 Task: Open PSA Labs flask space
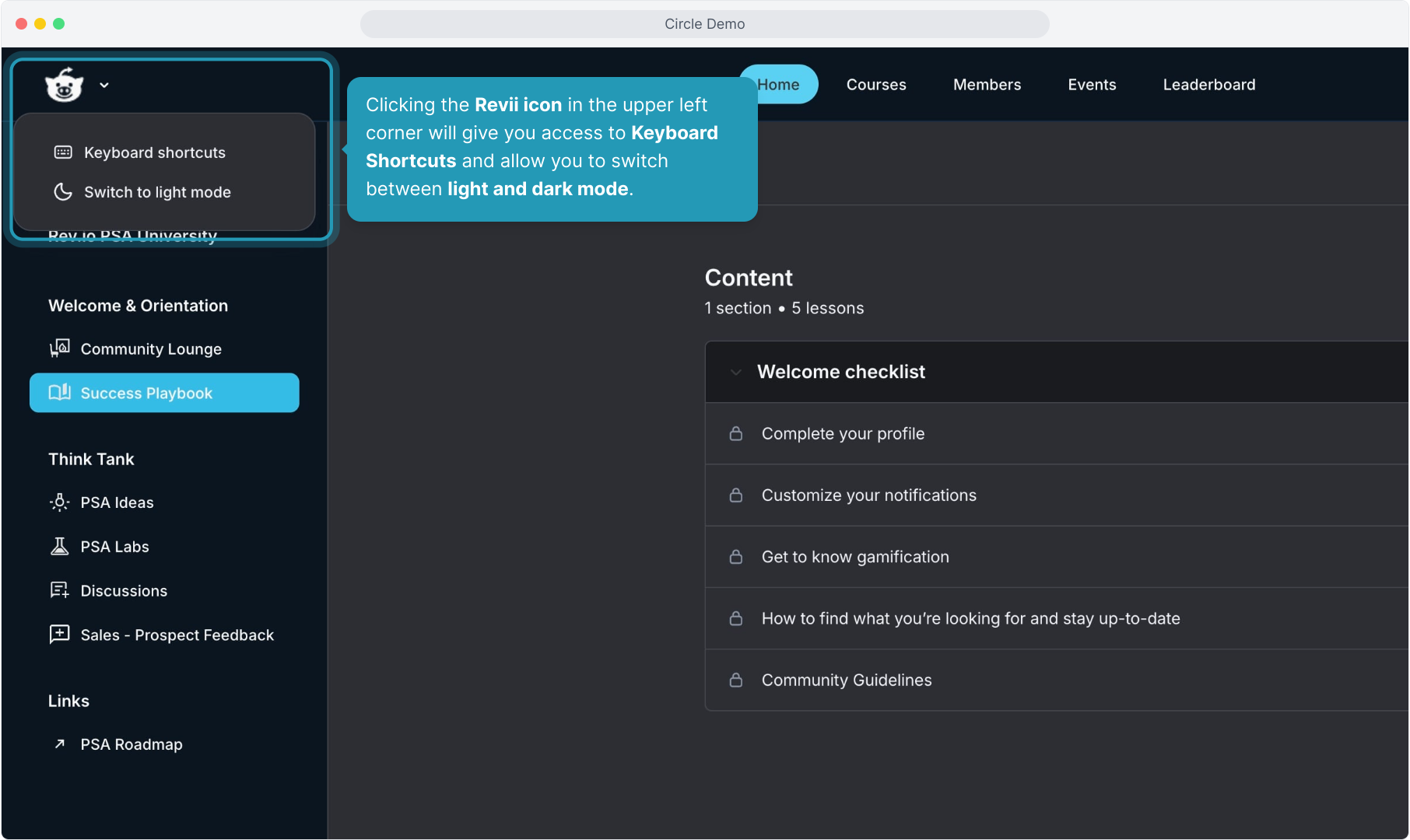(x=114, y=547)
